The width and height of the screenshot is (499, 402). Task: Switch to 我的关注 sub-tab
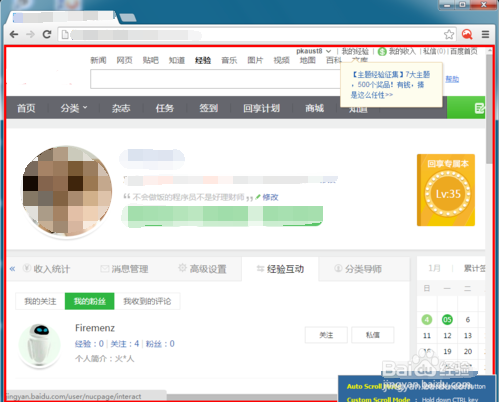40,301
